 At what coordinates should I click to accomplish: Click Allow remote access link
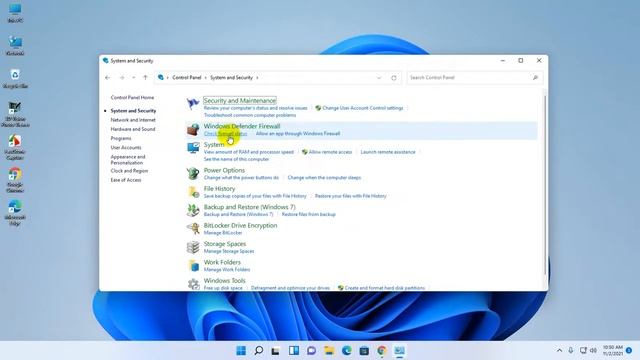[330, 152]
